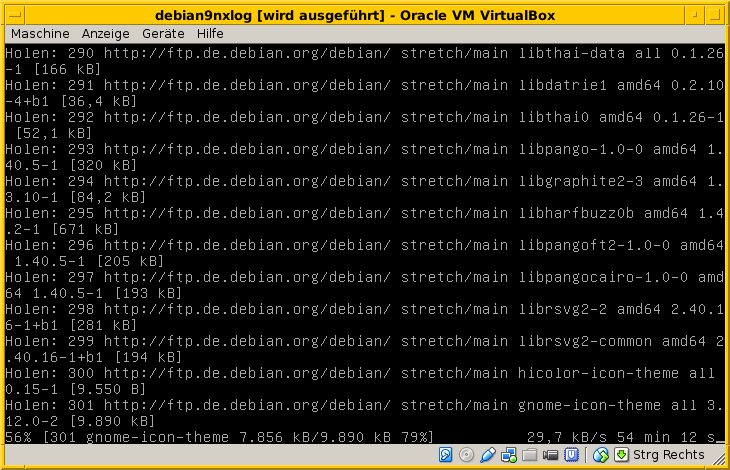This screenshot has width=730, height=470.
Task: Click the optical drive CD icon
Action: 466,455
